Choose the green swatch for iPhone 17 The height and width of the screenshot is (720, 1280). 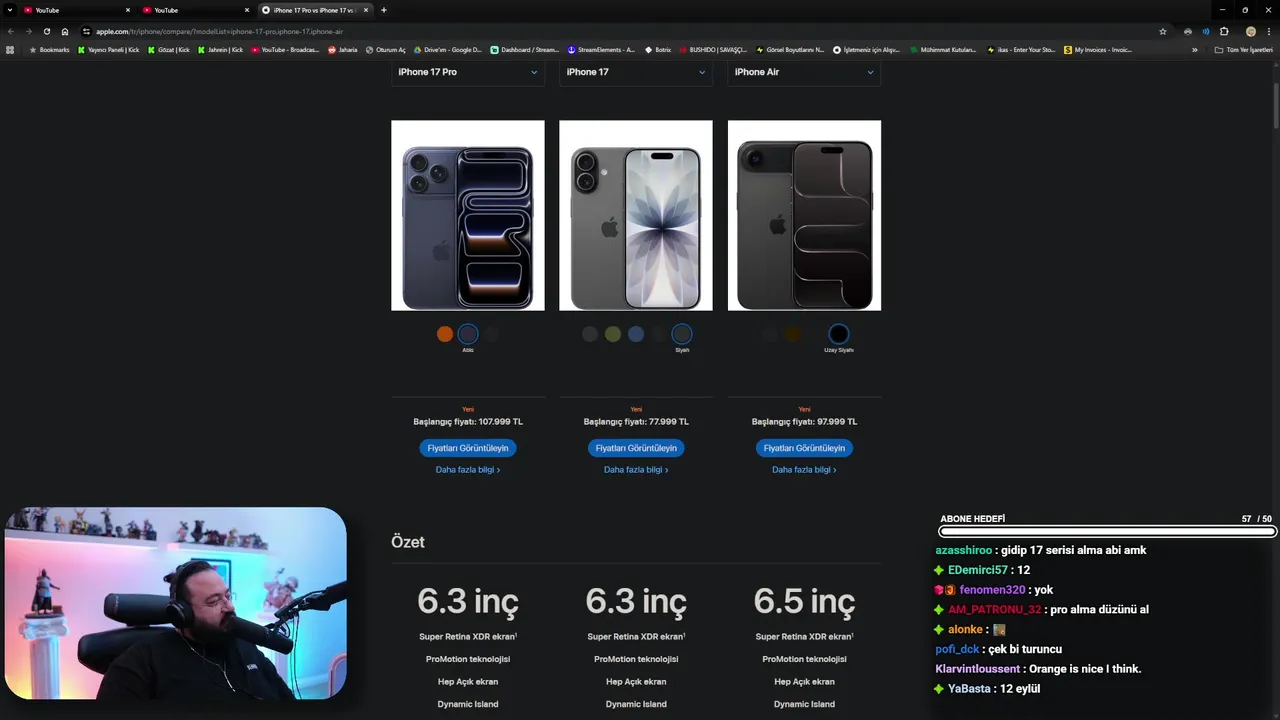click(613, 334)
